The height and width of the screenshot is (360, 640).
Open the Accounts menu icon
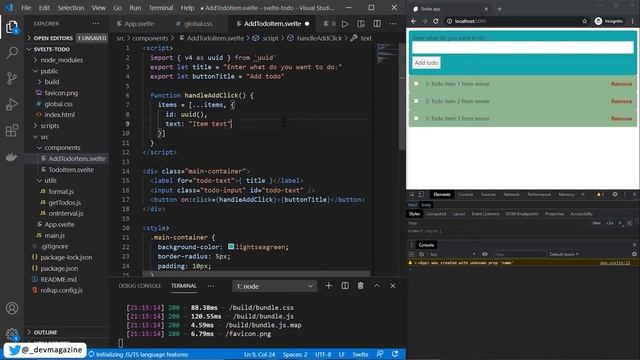(x=12, y=308)
